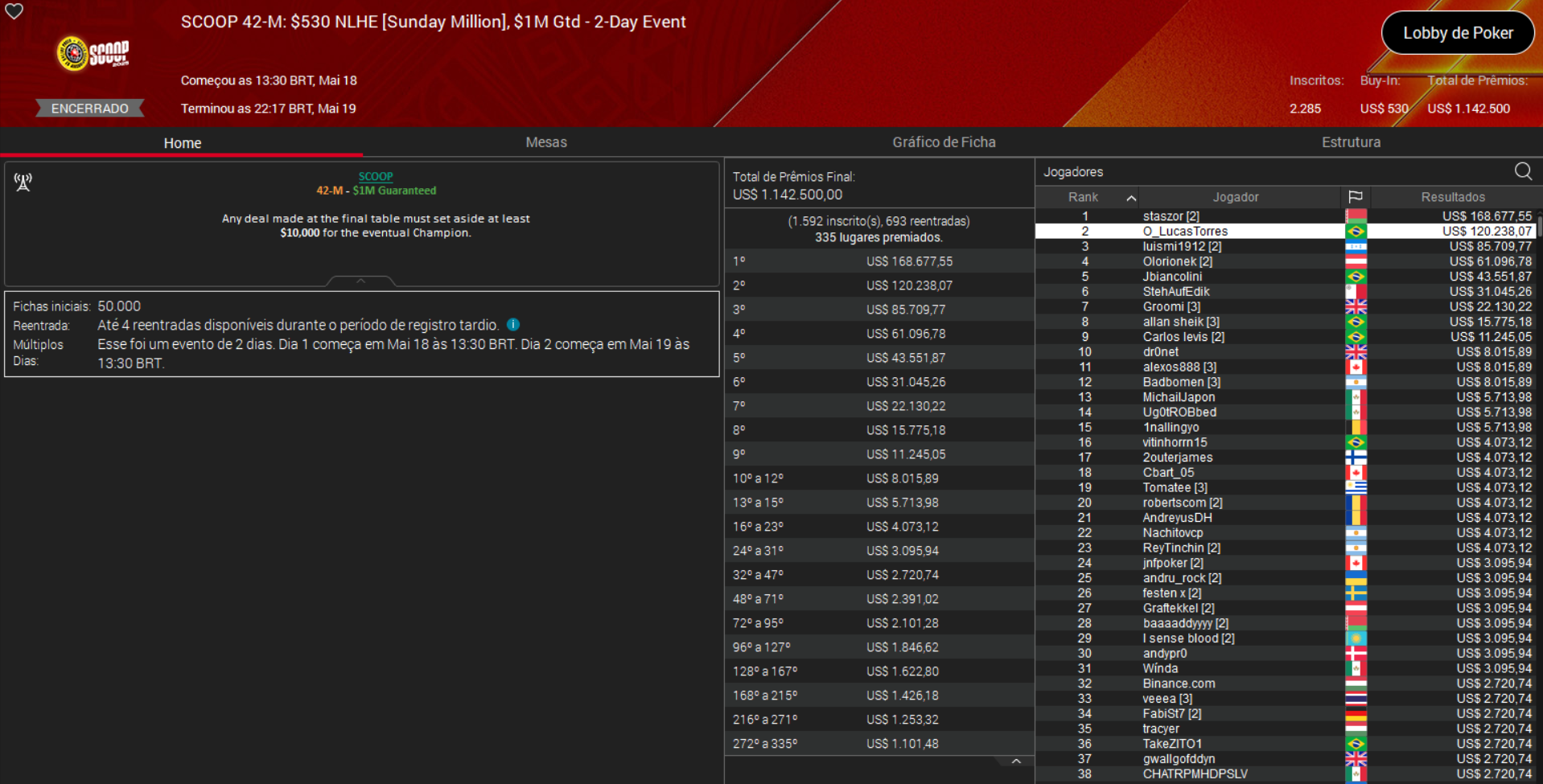The image size is (1543, 784).
Task: Select player luismi1912 [2] row
Action: coord(1286,246)
